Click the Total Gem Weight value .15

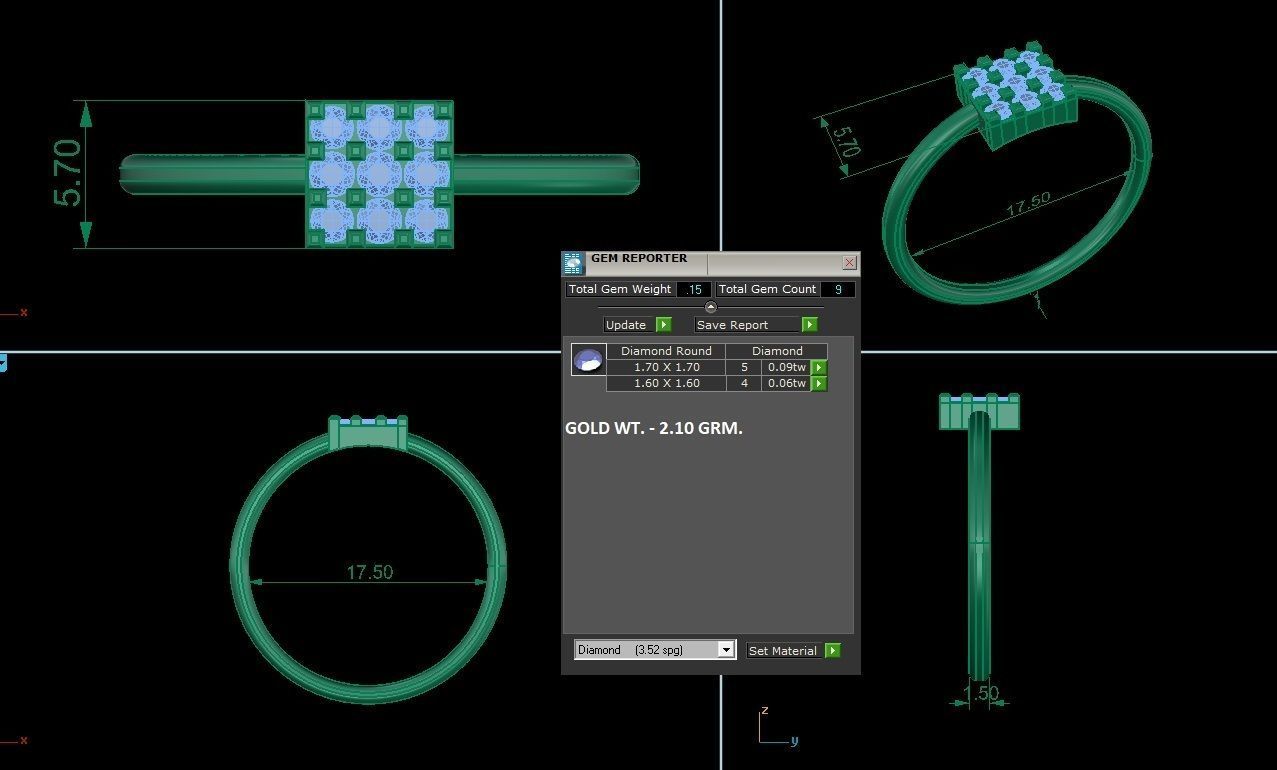694,289
